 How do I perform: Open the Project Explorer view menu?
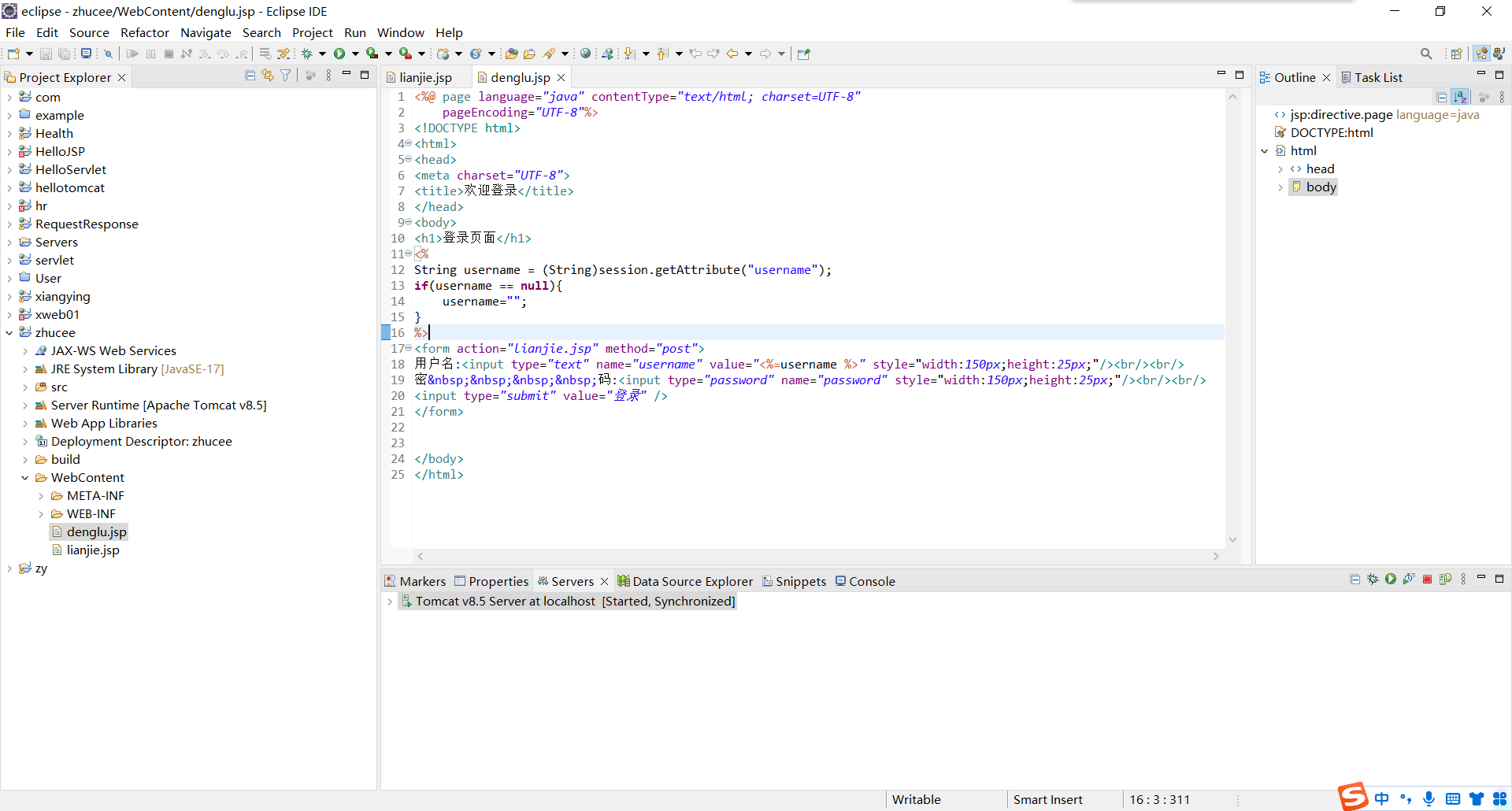[x=328, y=76]
